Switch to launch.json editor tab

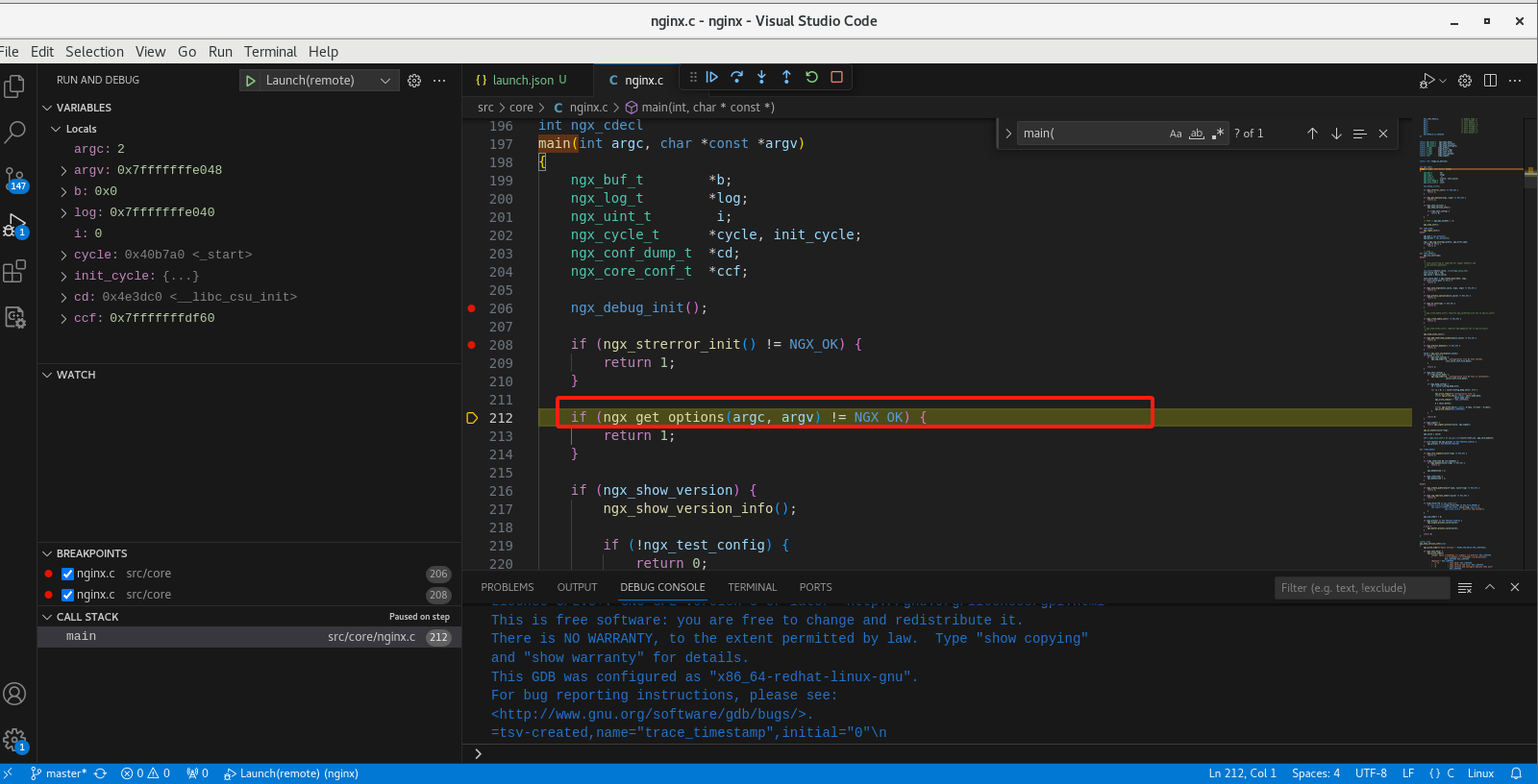coord(522,81)
